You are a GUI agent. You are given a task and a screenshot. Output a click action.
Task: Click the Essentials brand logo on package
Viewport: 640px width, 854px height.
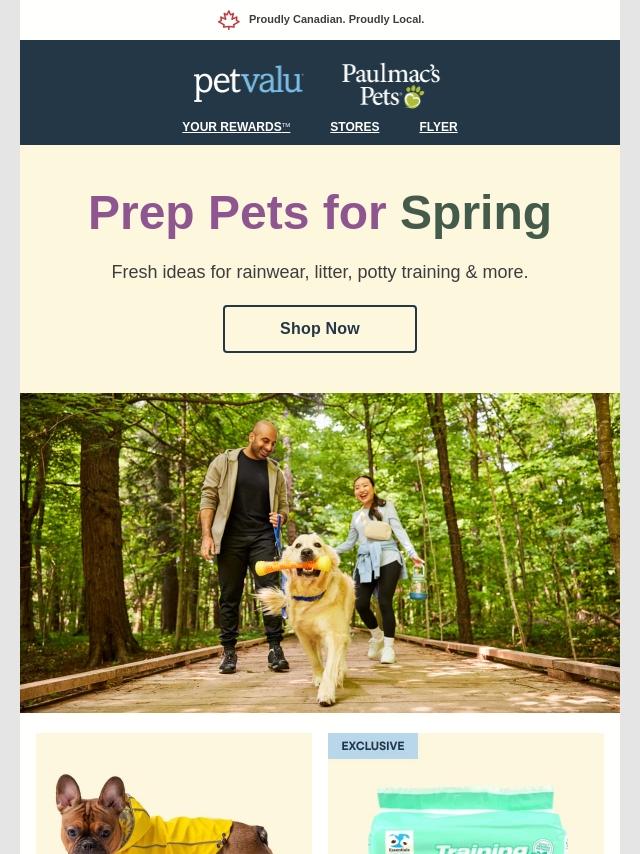point(399,842)
